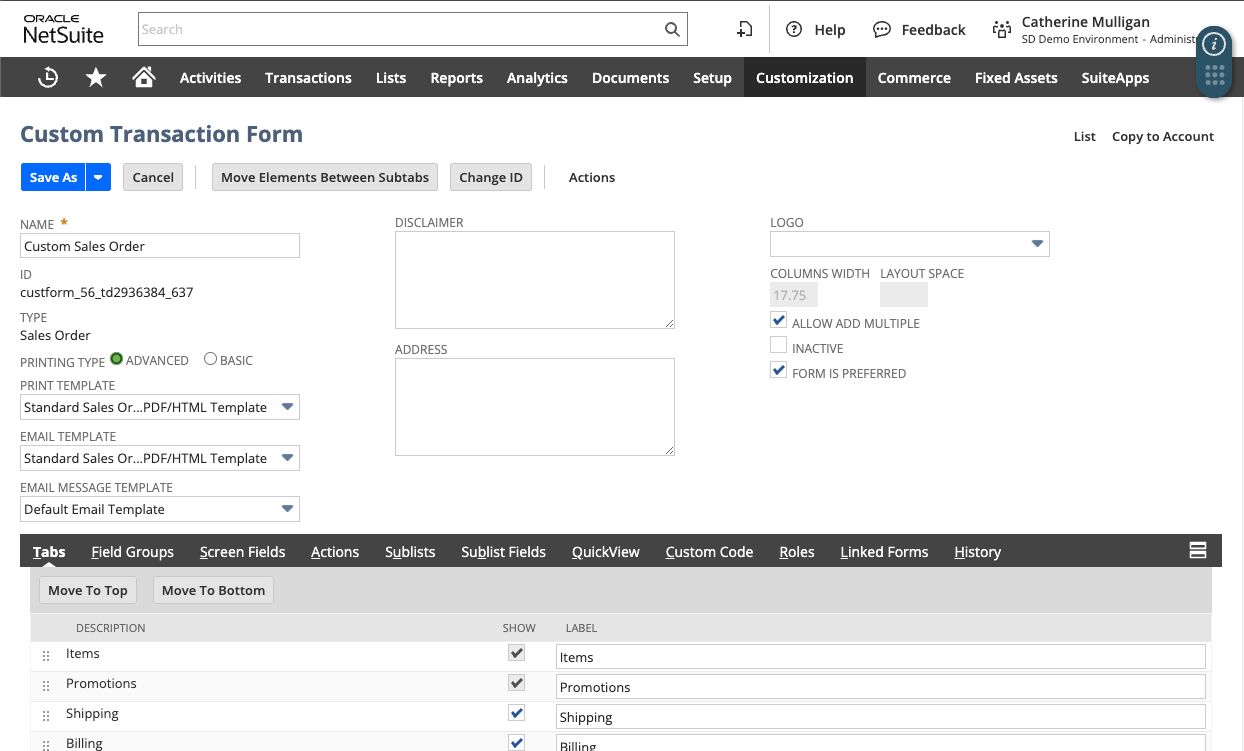Grab the drag handle for Billing row
This screenshot has height=751, width=1244.
[46, 745]
